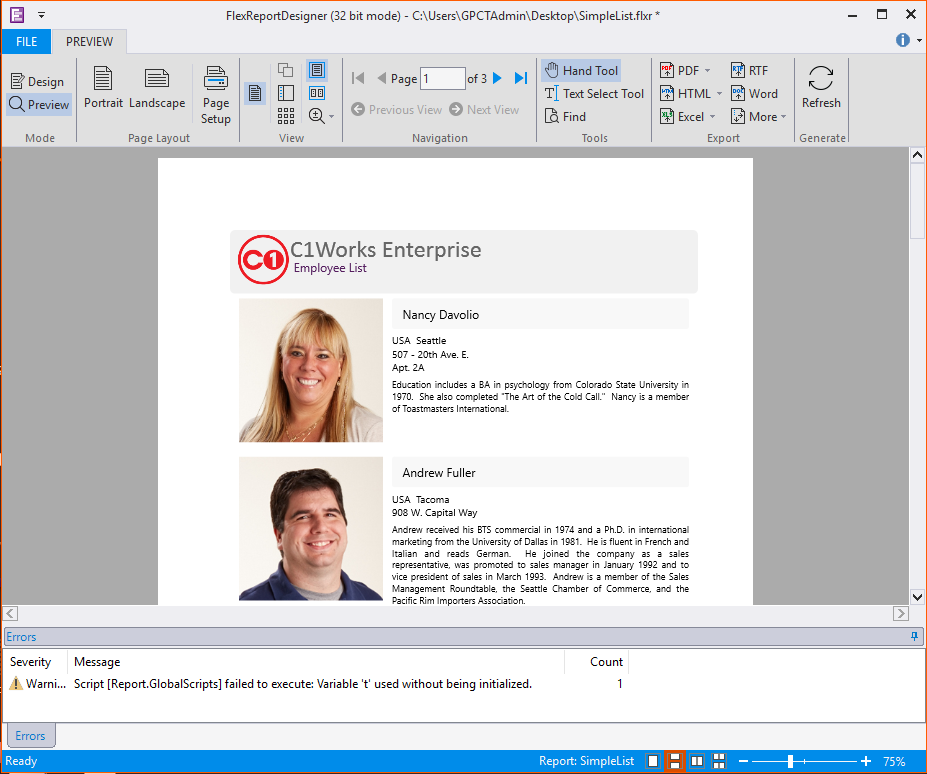Set page layout to Landscape
The width and height of the screenshot is (927, 774).
(x=157, y=88)
